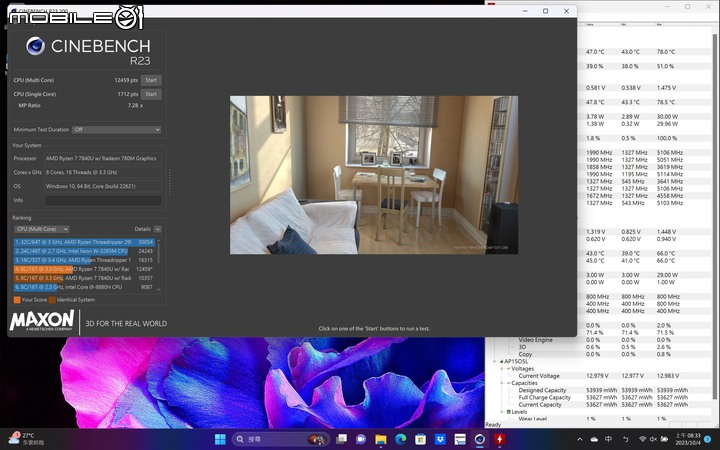Select ranking row 4 scoring 12459

tap(84, 269)
